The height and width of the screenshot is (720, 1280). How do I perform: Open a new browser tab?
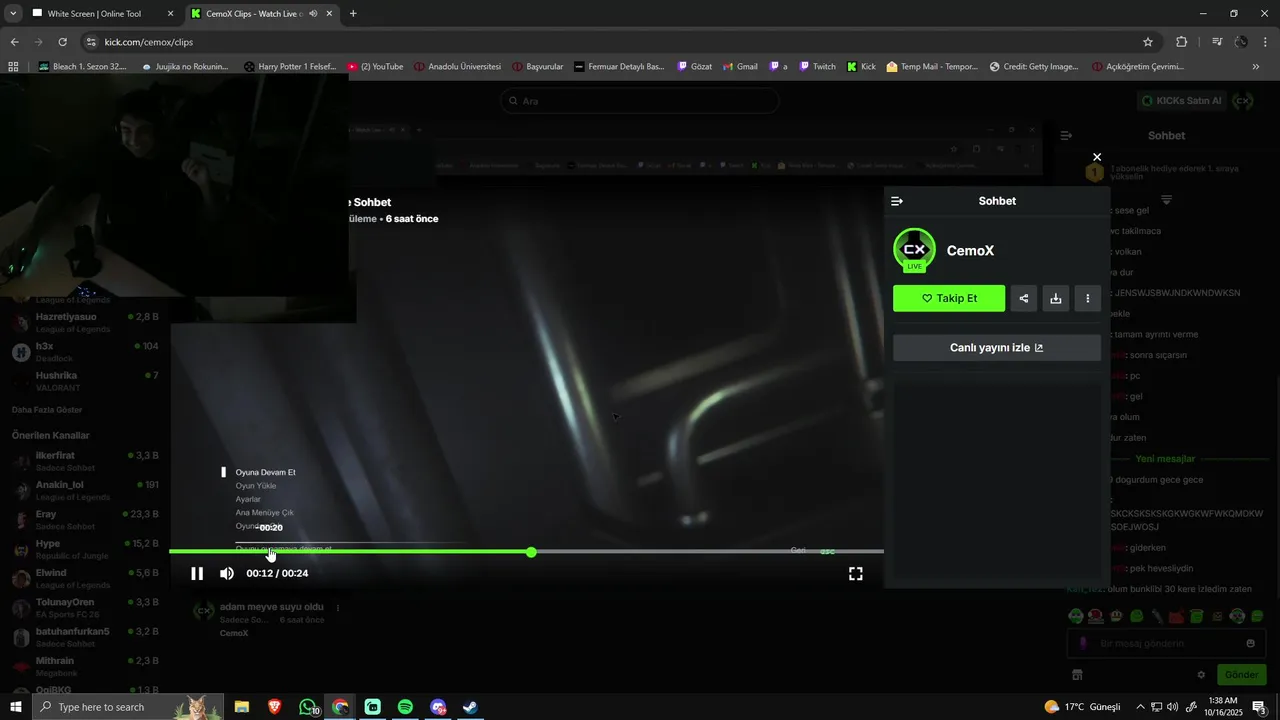[x=353, y=14]
